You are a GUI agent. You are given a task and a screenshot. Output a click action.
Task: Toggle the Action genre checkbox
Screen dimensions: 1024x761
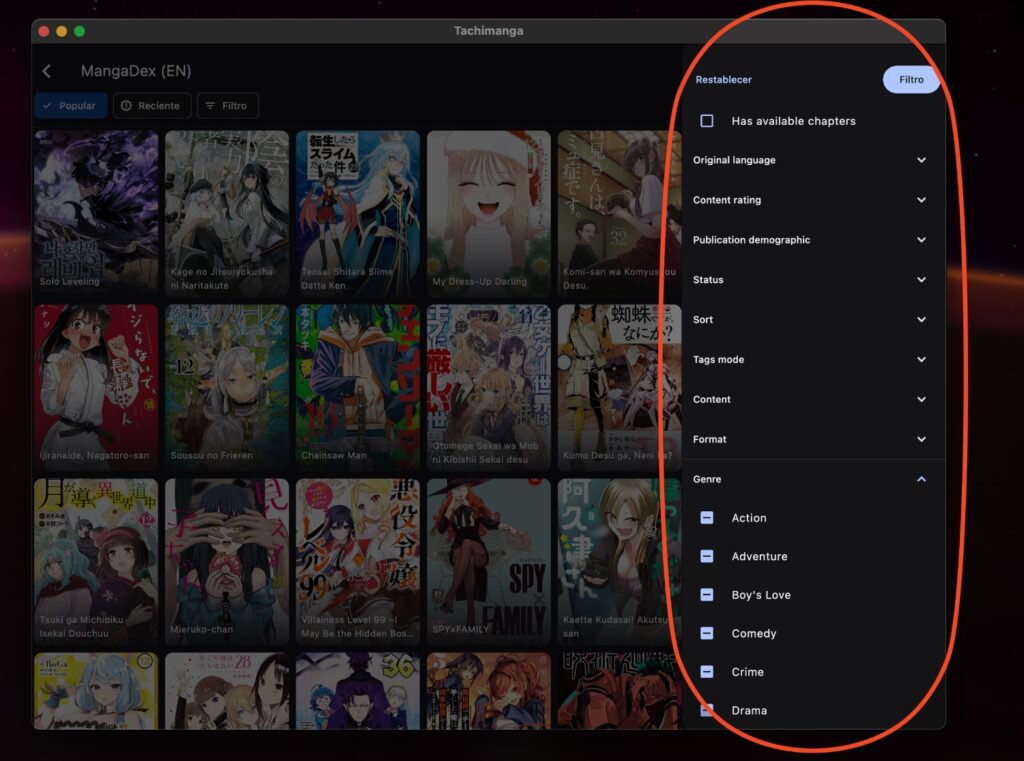coord(707,517)
